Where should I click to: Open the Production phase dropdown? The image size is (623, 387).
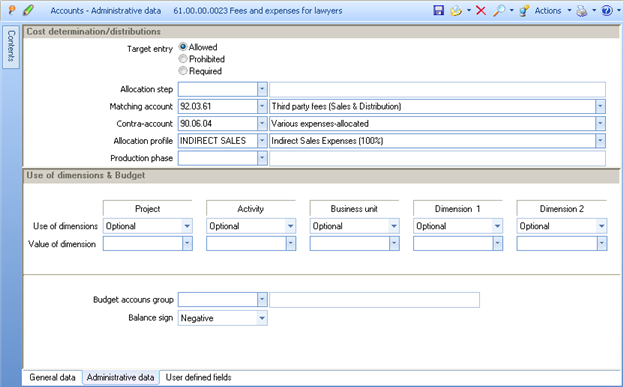tap(262, 158)
